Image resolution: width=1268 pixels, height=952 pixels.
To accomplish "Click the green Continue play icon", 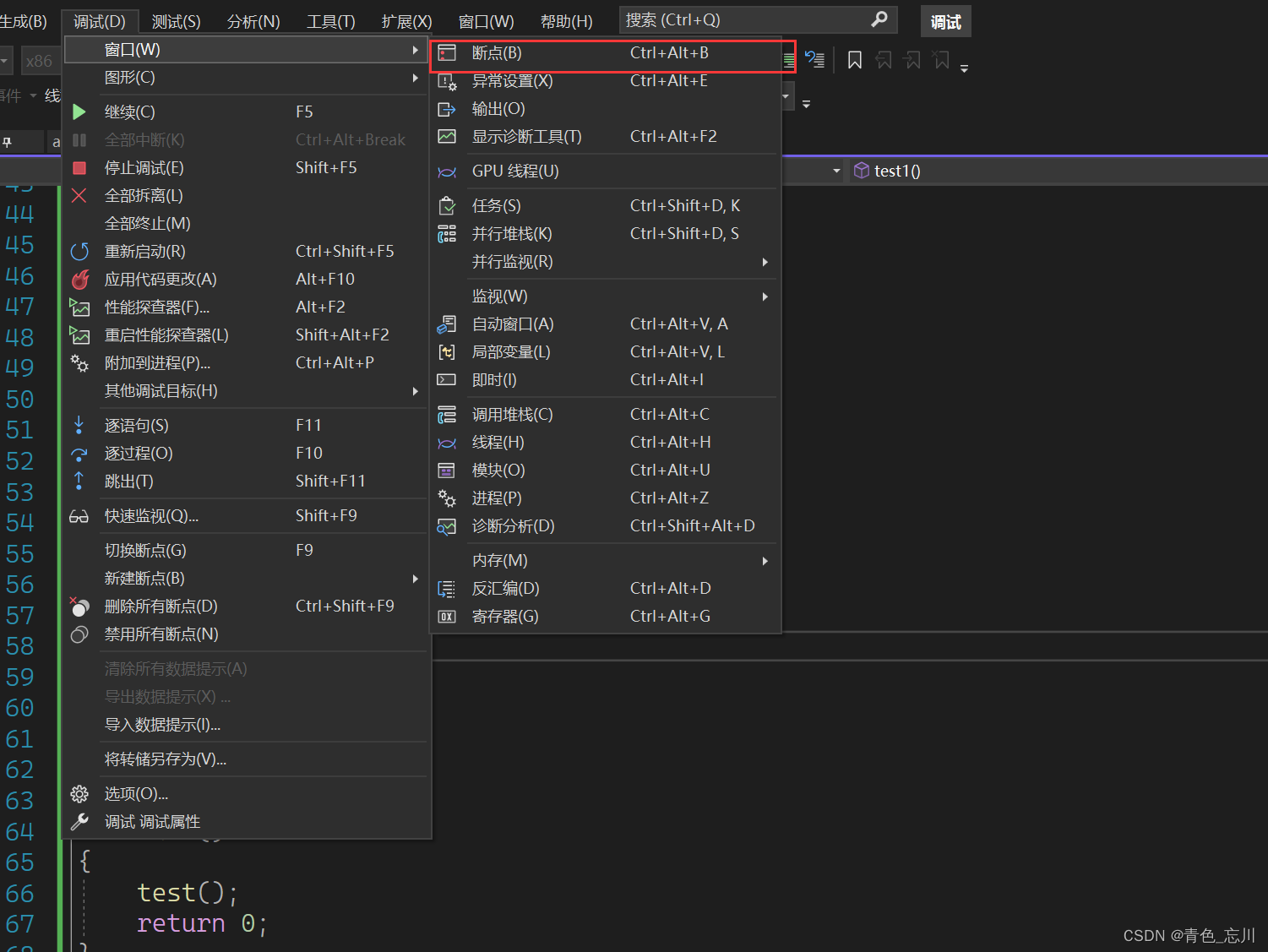I will (79, 112).
